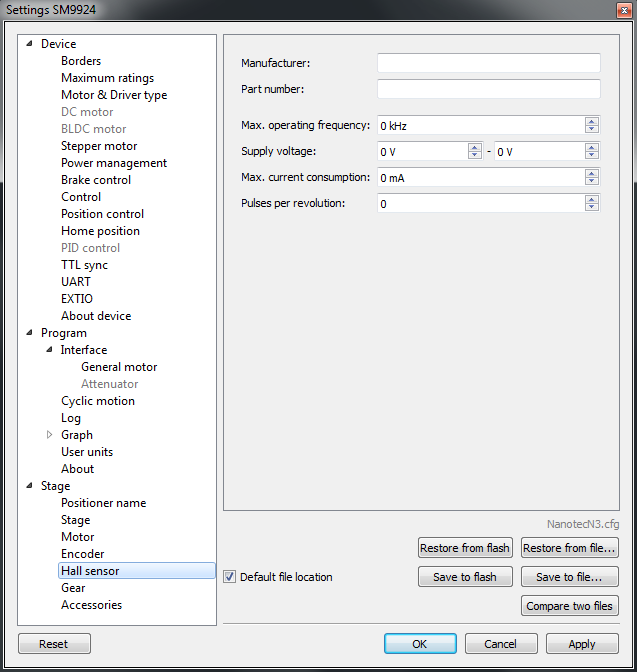Click Save to file button
The image size is (637, 672).
pos(568,577)
